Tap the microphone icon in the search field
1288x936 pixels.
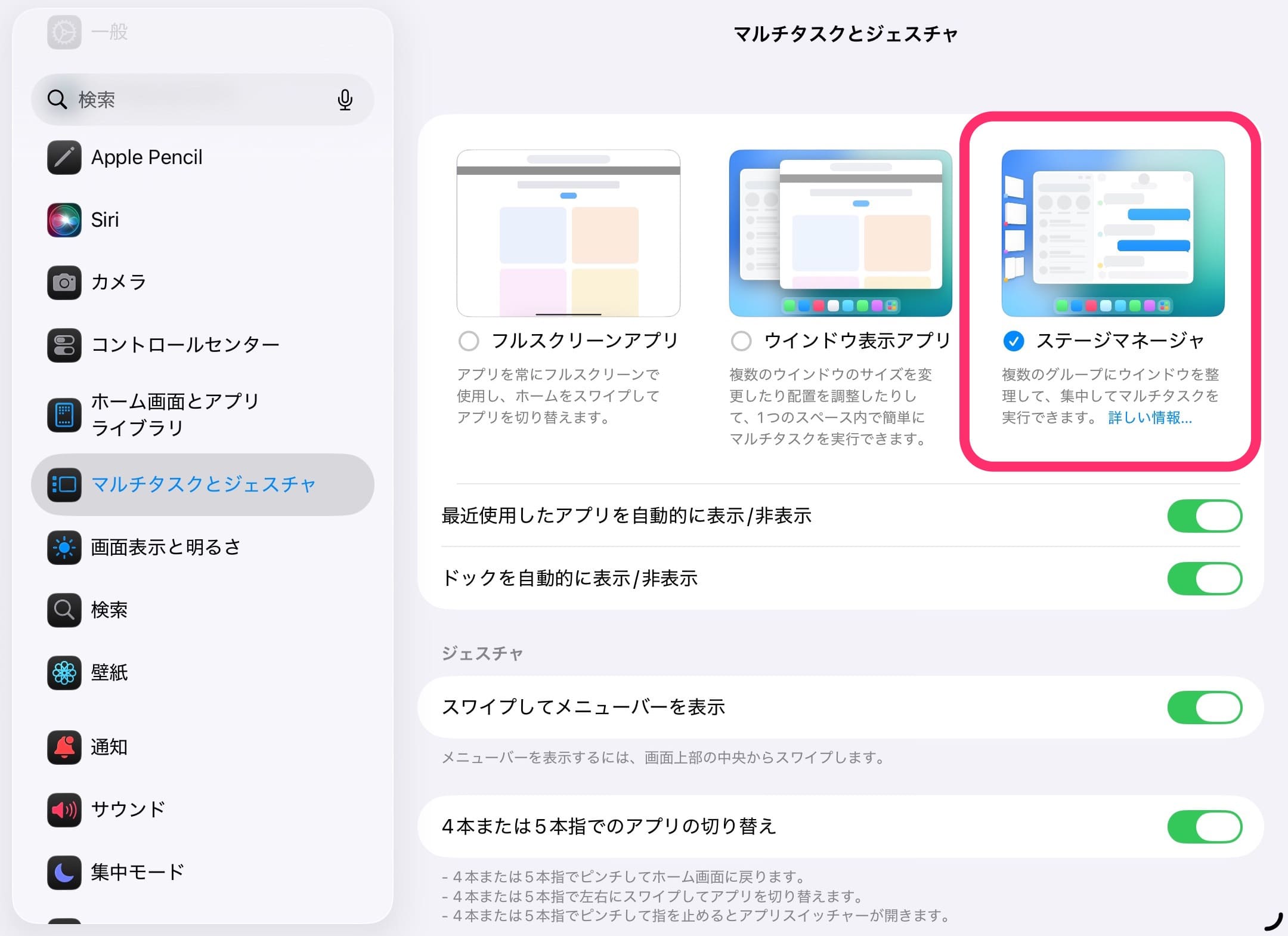(x=345, y=100)
